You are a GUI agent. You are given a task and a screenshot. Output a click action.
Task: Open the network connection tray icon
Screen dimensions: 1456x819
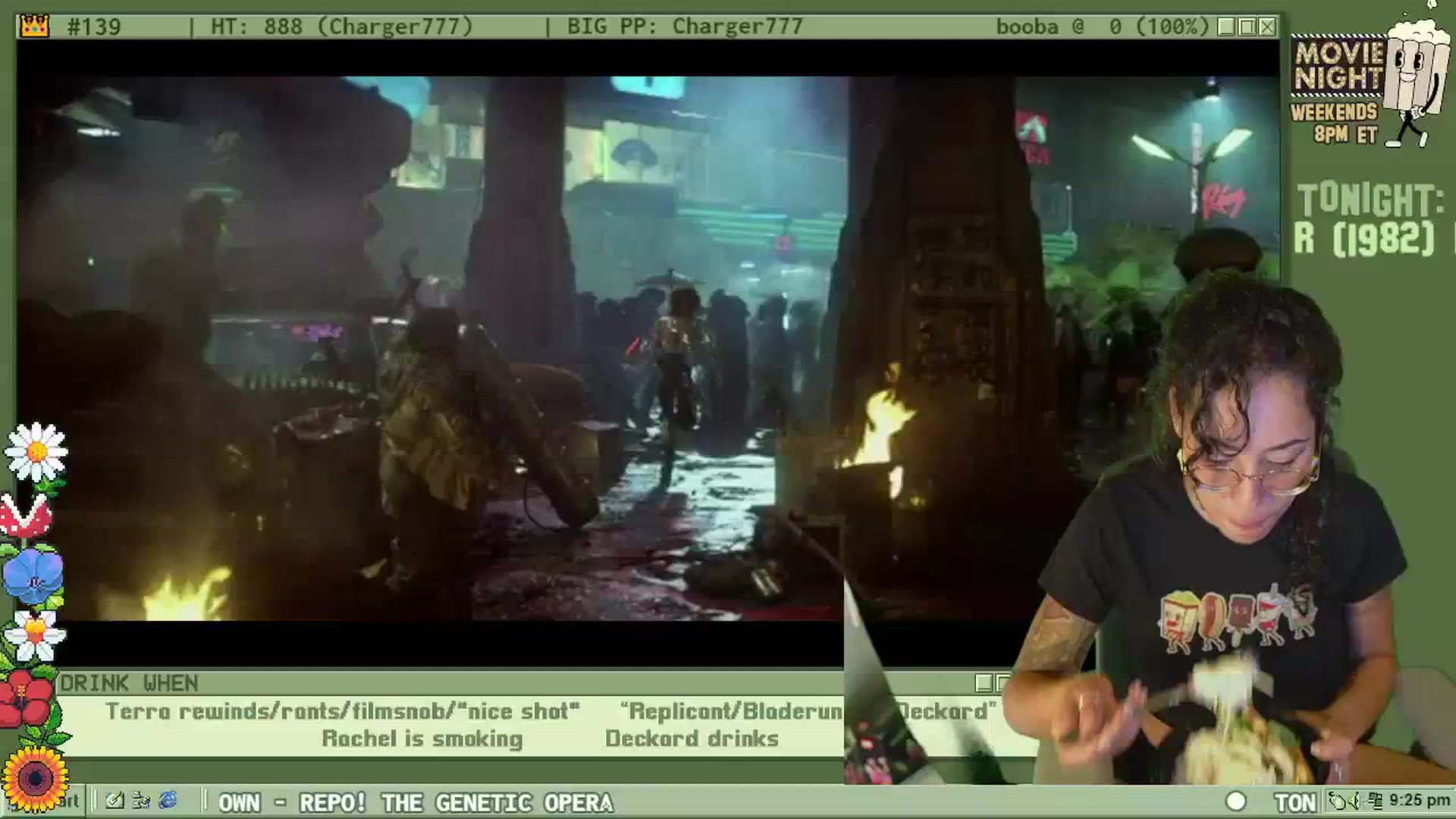[1375, 801]
